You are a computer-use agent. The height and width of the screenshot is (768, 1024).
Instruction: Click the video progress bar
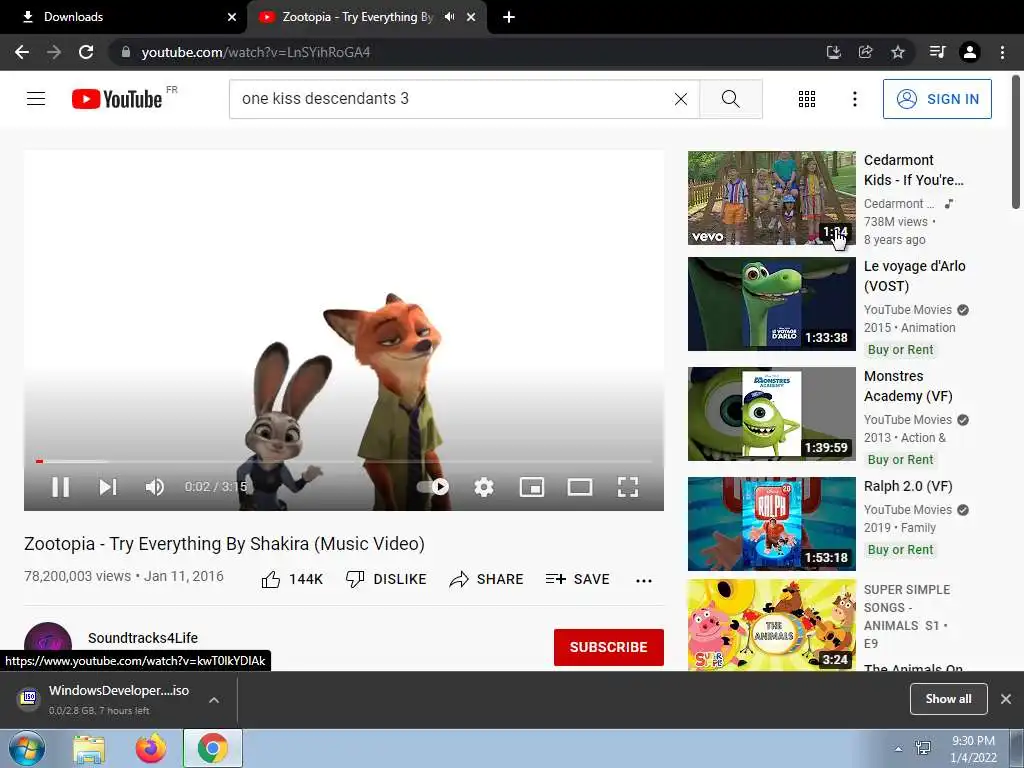(344, 461)
